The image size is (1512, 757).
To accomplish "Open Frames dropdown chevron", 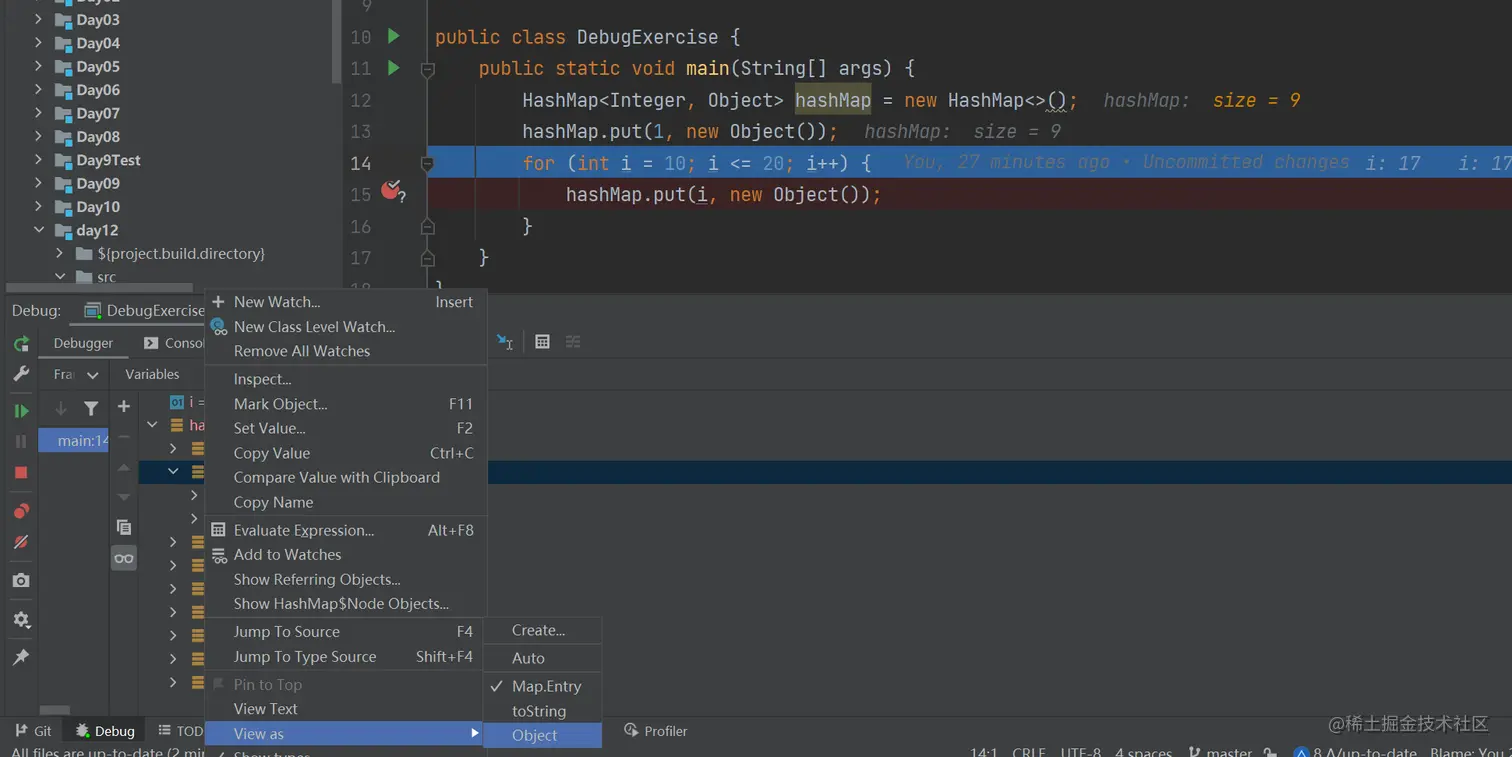I will pyautogui.click(x=93, y=375).
